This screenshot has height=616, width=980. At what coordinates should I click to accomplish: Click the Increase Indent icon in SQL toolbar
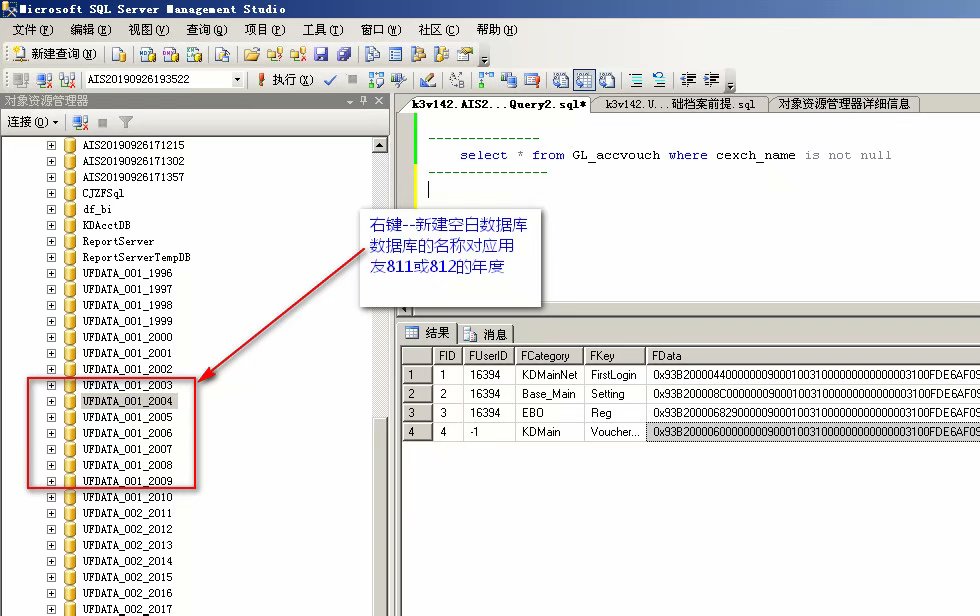click(x=712, y=80)
